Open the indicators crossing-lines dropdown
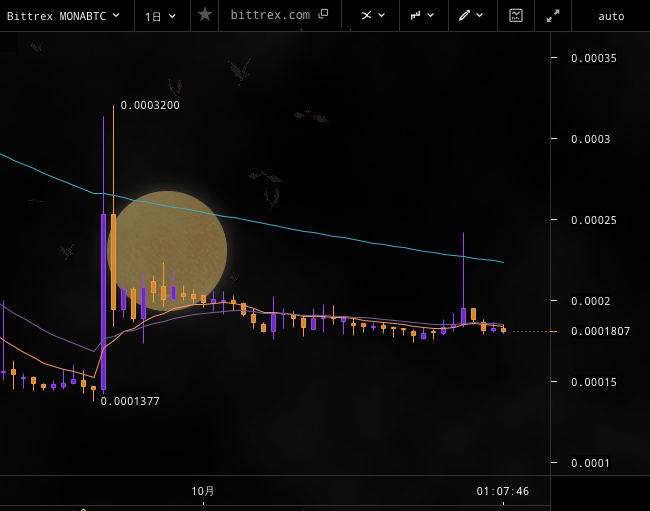 point(373,15)
